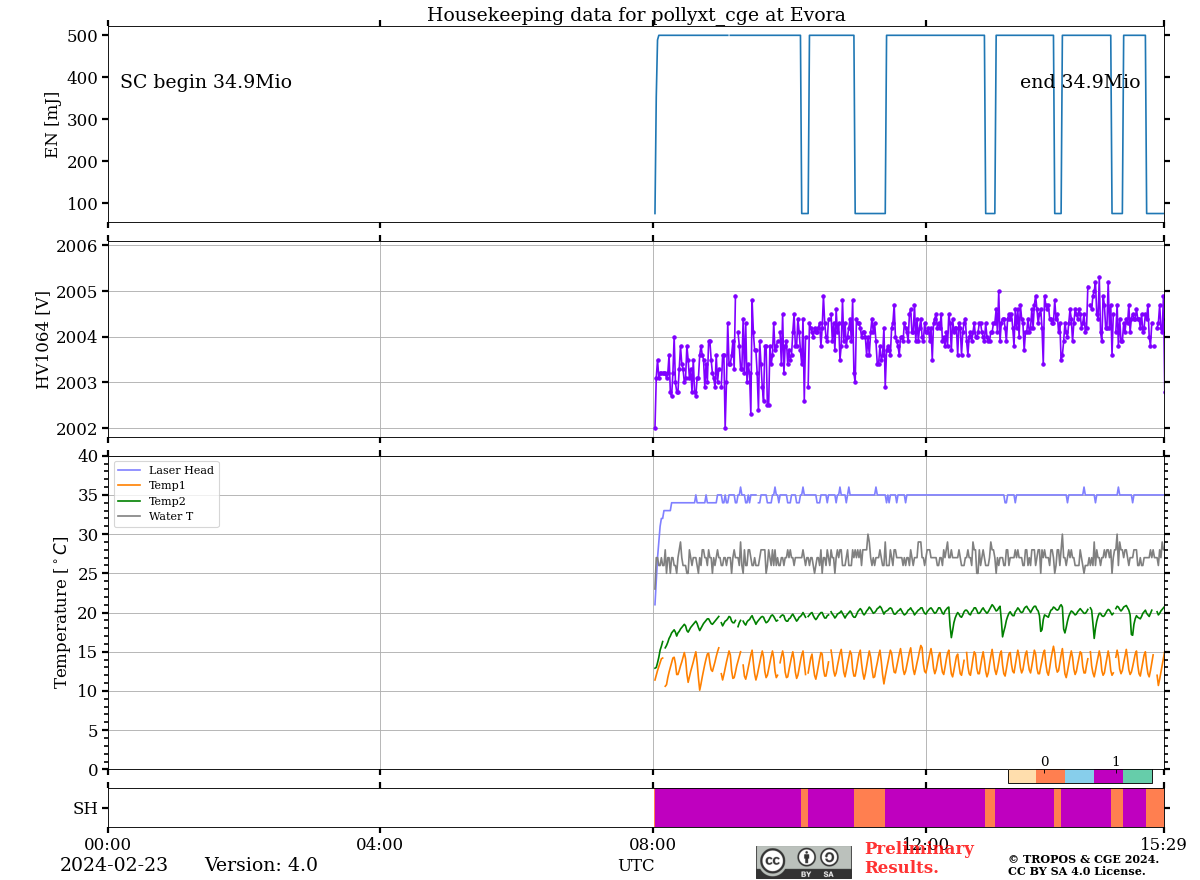
Task: Click the Temperature axis label
Action: (x=61, y=612)
